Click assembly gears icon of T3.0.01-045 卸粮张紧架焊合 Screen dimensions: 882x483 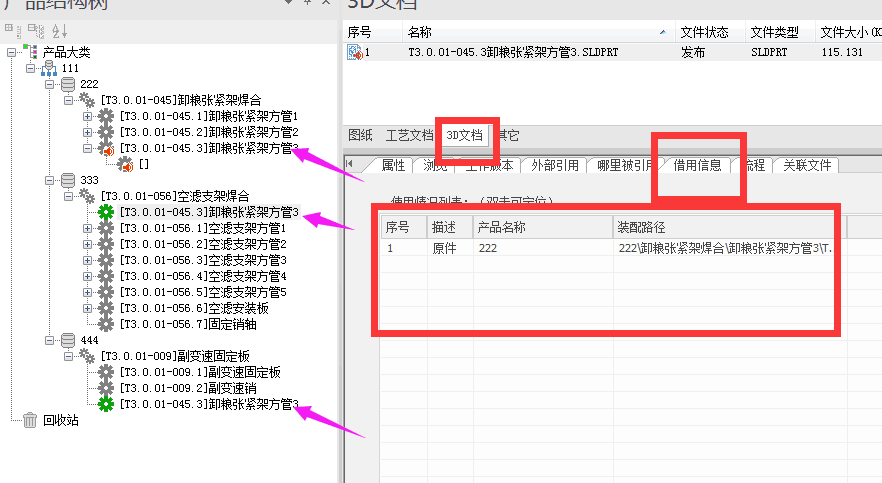coord(87,100)
